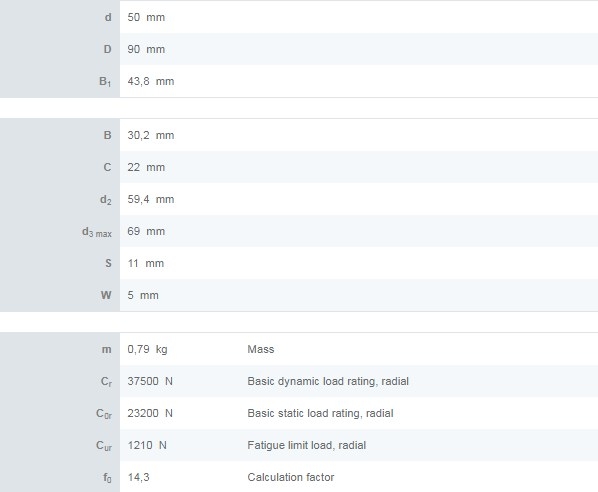Click the d3 max parameter label

coord(97,232)
